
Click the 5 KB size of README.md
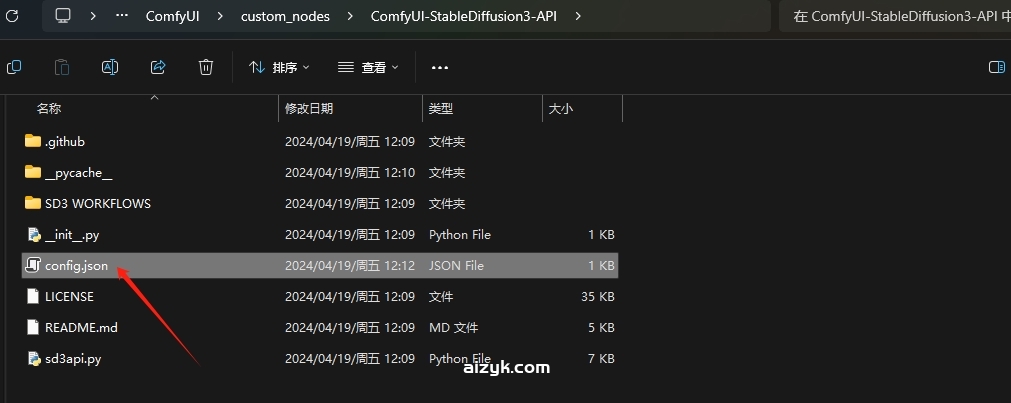tap(602, 328)
